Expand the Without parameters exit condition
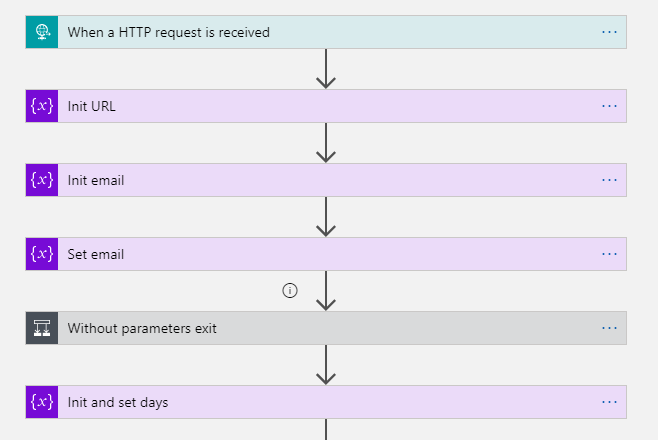The width and height of the screenshot is (658, 440). click(326, 328)
